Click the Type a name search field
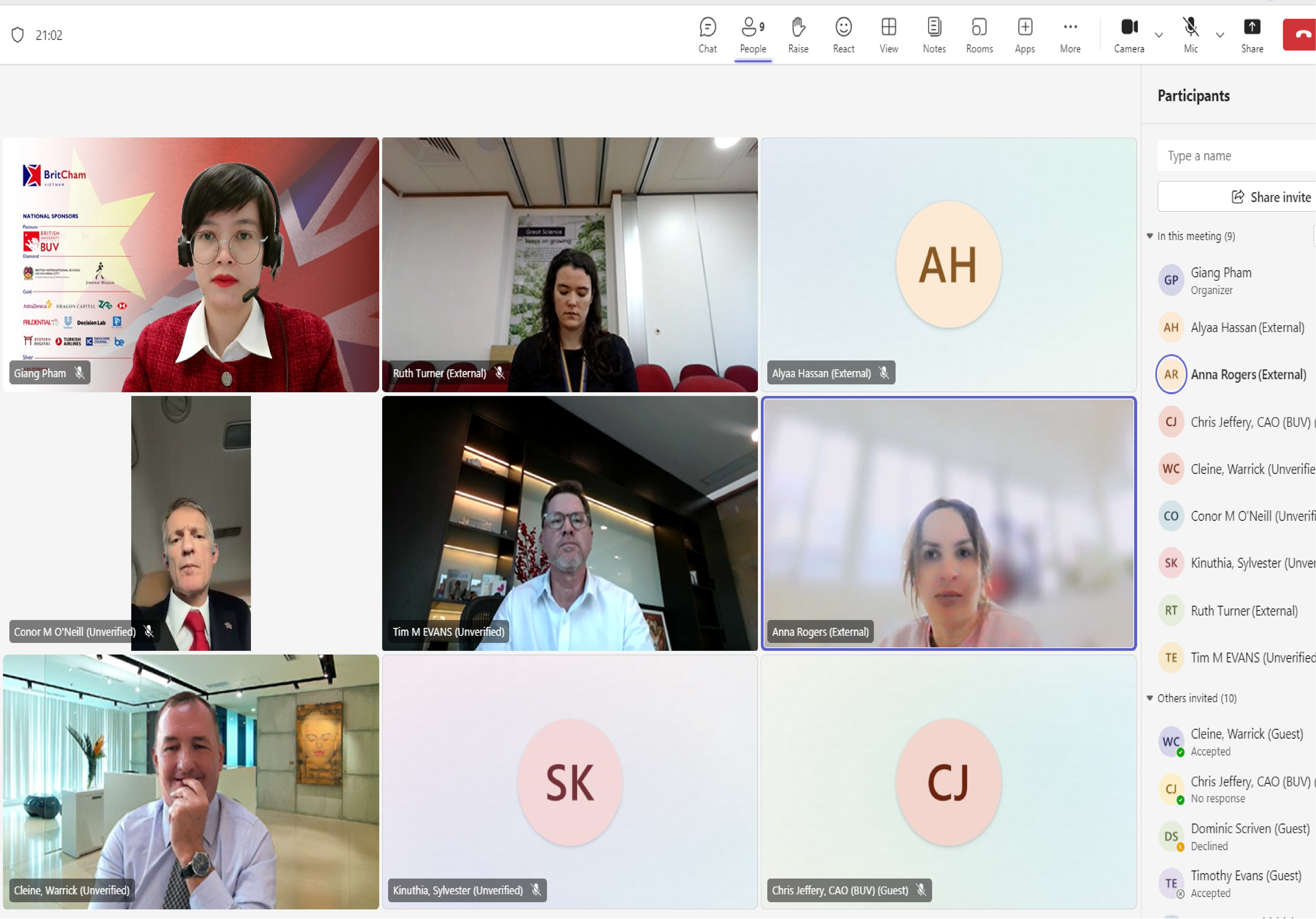 point(1237,156)
